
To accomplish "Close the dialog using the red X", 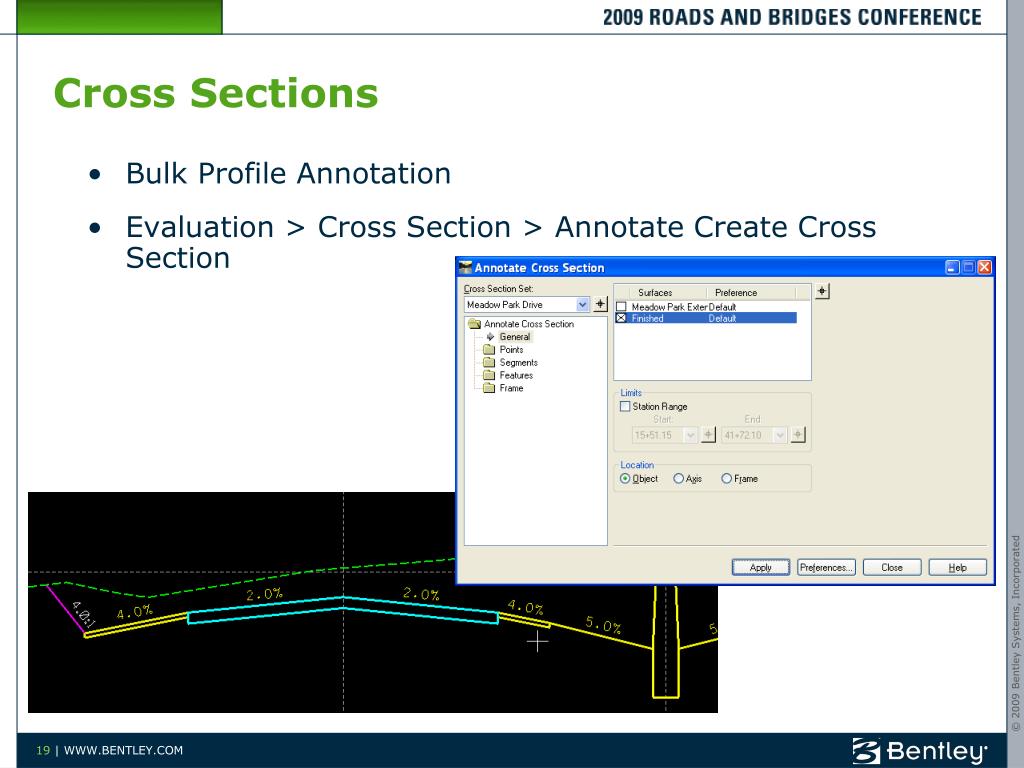I will (x=984, y=267).
